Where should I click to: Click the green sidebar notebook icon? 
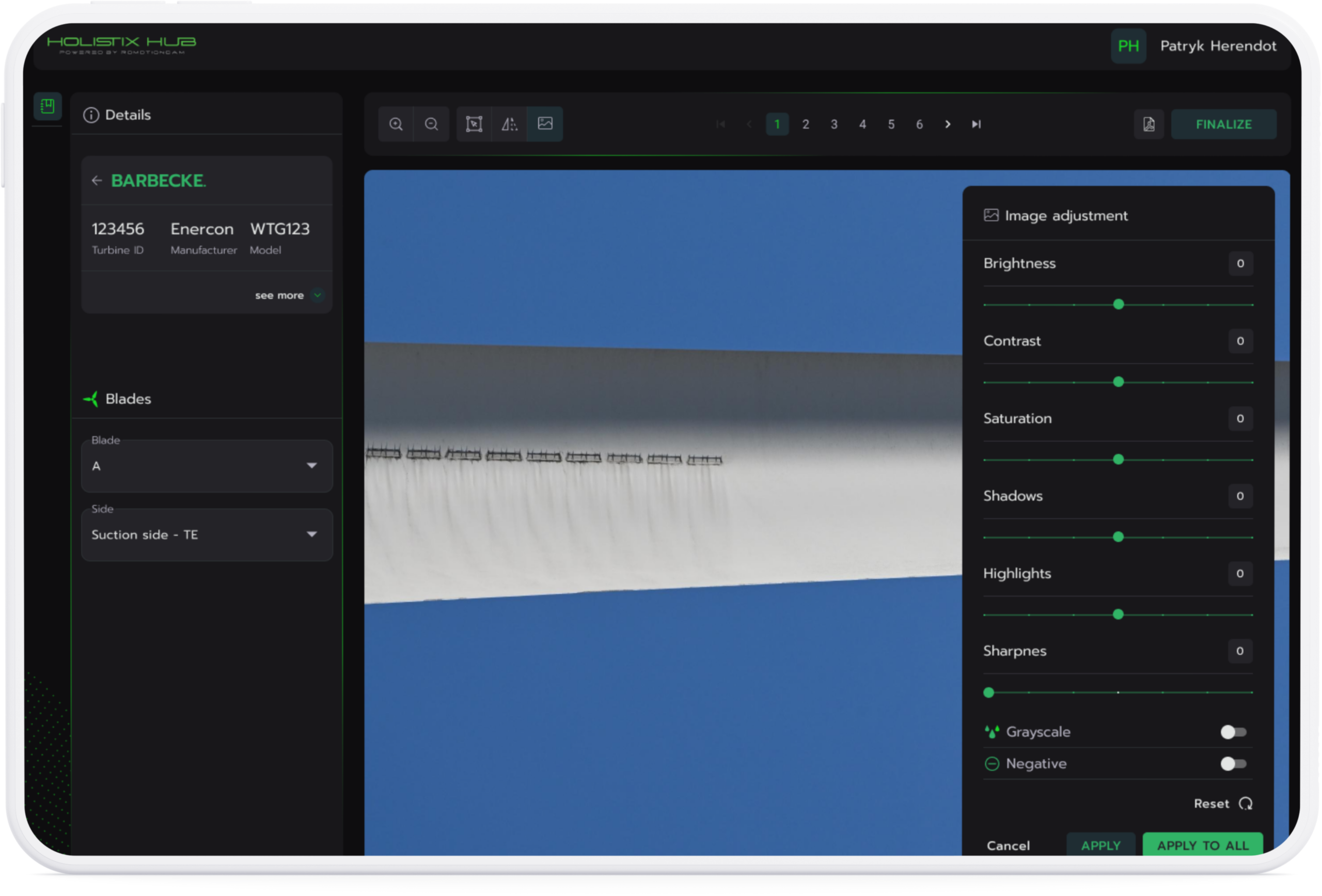(47, 106)
